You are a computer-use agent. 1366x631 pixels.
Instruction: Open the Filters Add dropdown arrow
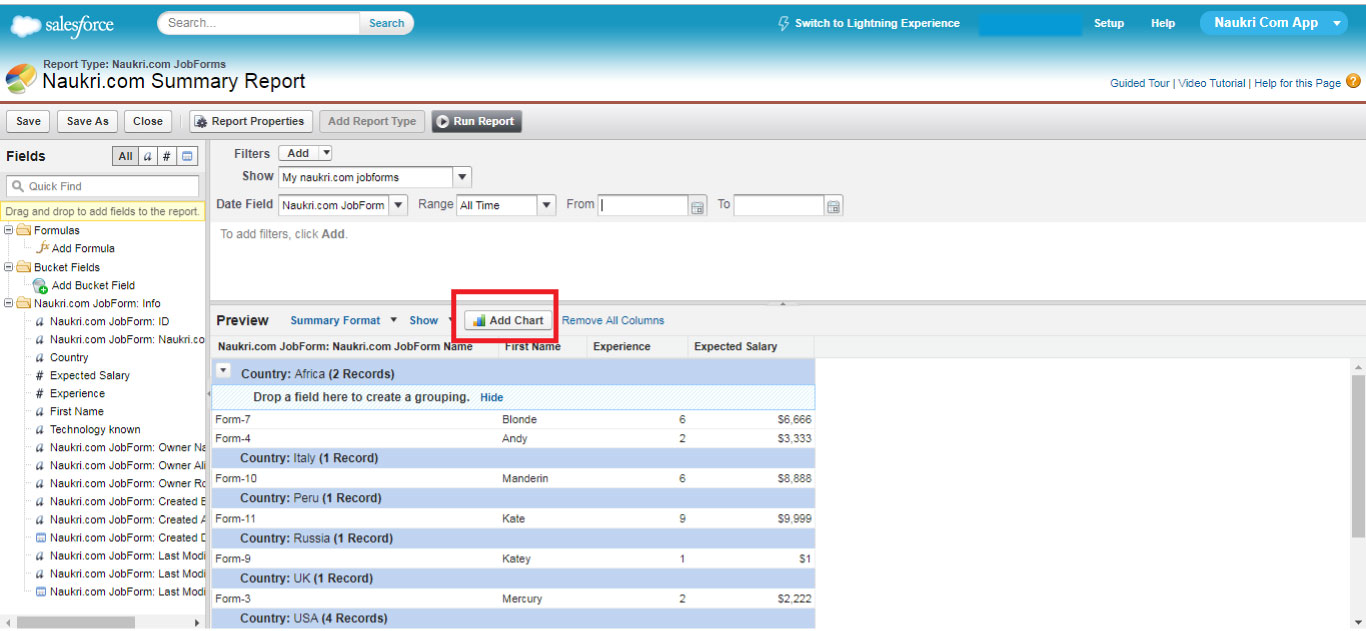click(325, 153)
